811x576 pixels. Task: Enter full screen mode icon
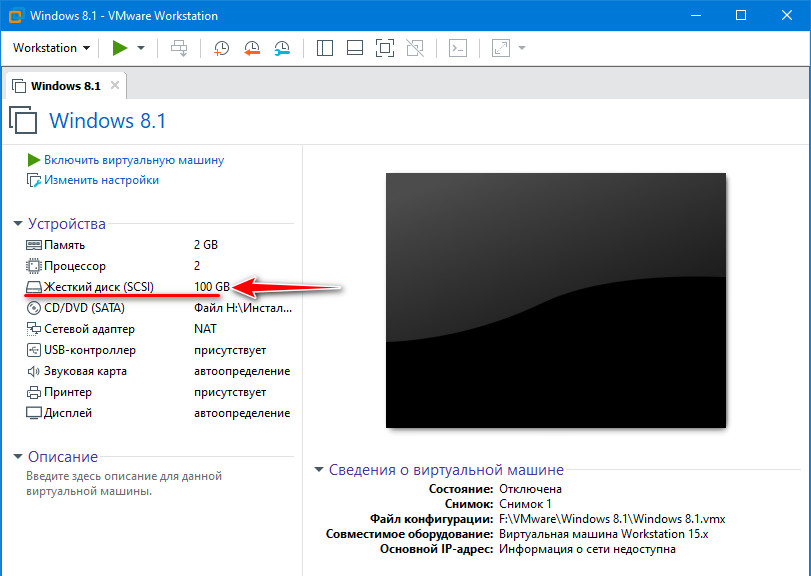[x=385, y=48]
